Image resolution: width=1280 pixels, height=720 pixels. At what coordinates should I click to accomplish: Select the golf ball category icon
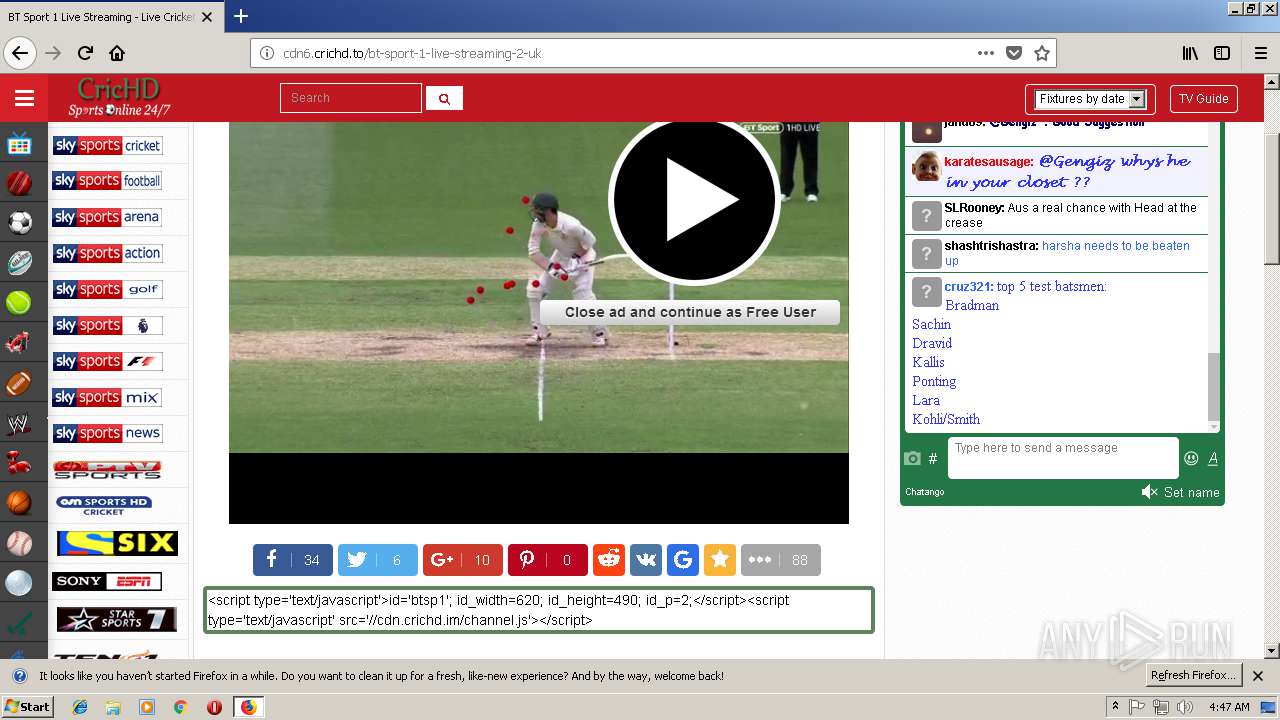20,583
